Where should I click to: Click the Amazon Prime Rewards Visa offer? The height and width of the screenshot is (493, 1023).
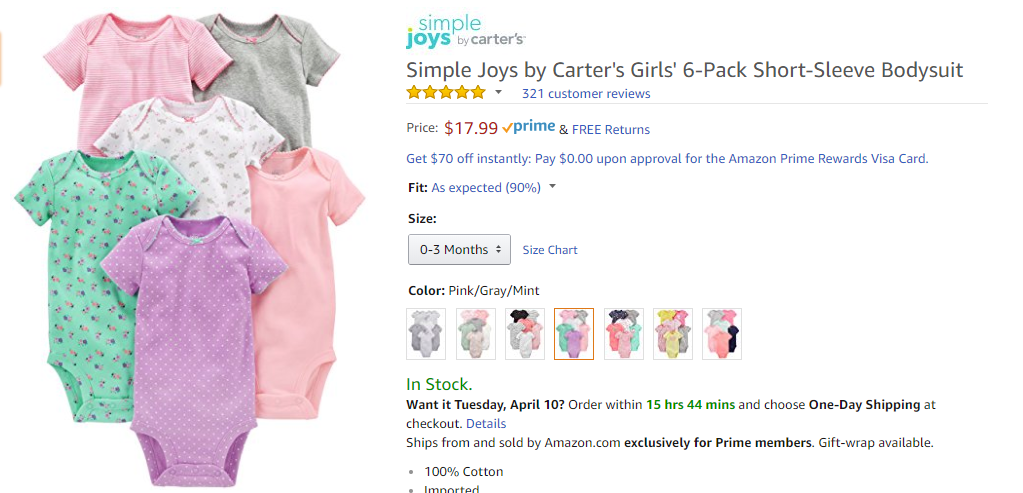tap(667, 158)
